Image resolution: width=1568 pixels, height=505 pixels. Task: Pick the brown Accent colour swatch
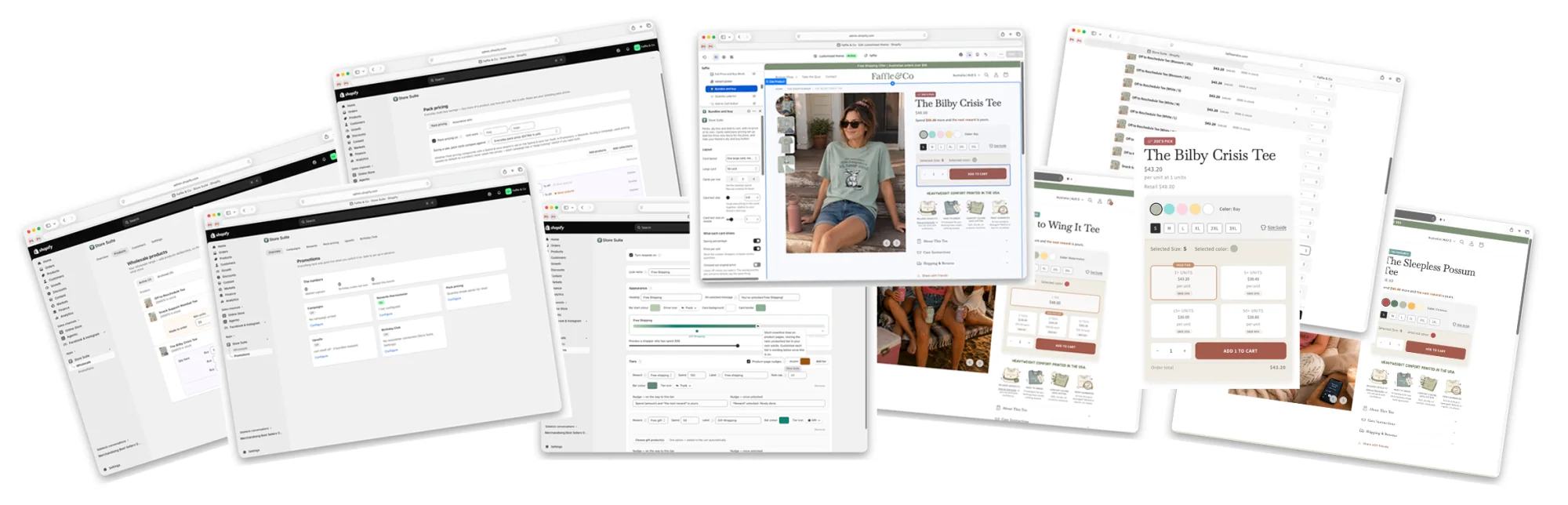(805, 361)
